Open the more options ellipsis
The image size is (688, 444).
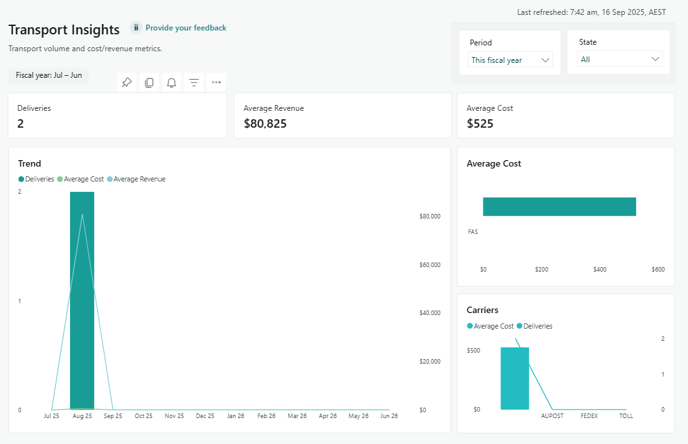tap(216, 83)
